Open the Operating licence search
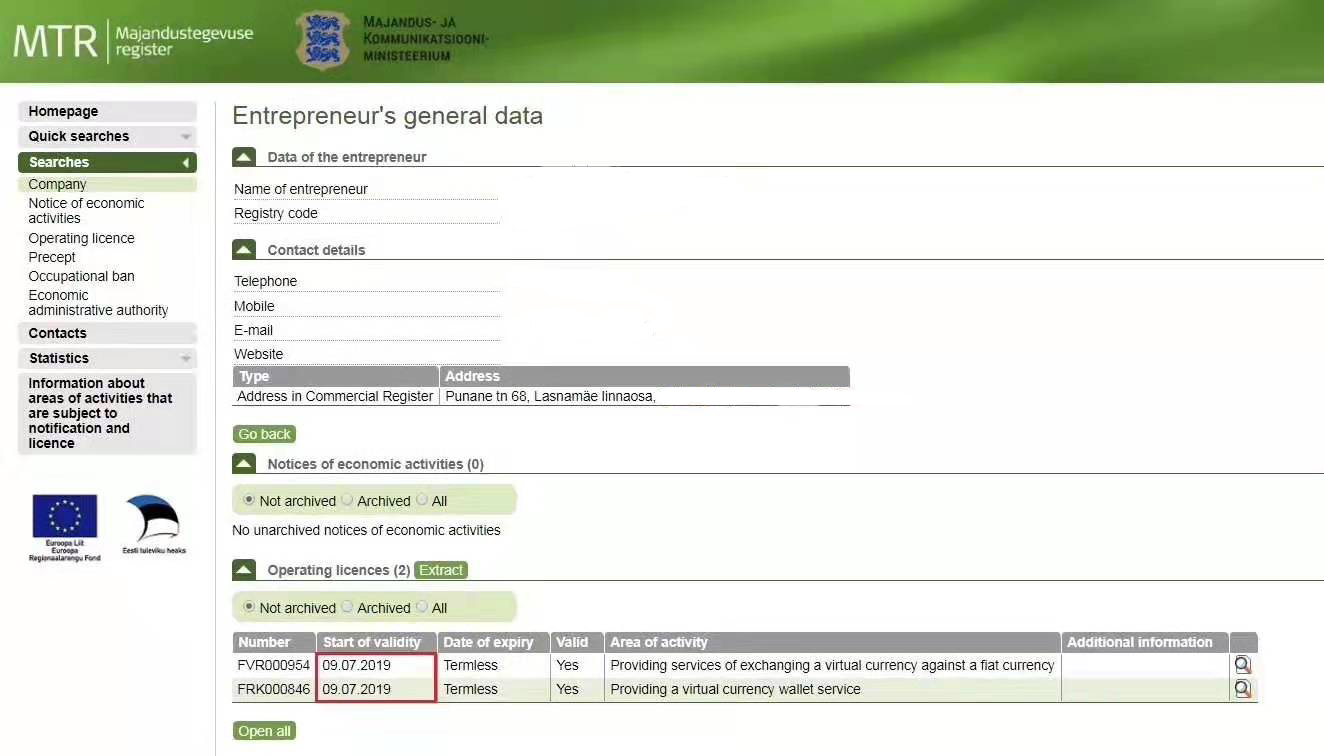 coord(81,238)
